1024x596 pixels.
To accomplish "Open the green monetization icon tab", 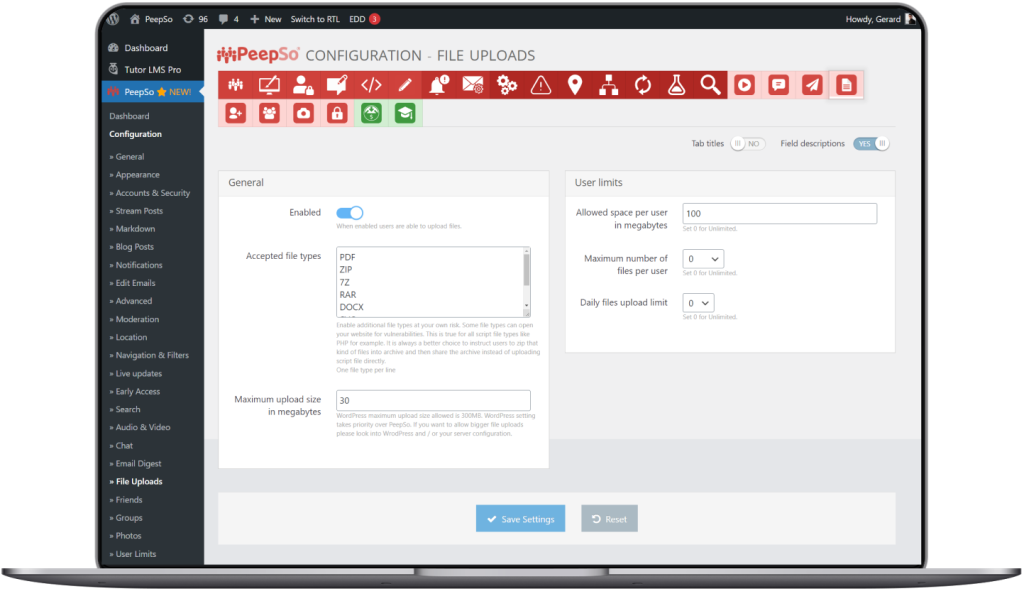I will [371, 113].
